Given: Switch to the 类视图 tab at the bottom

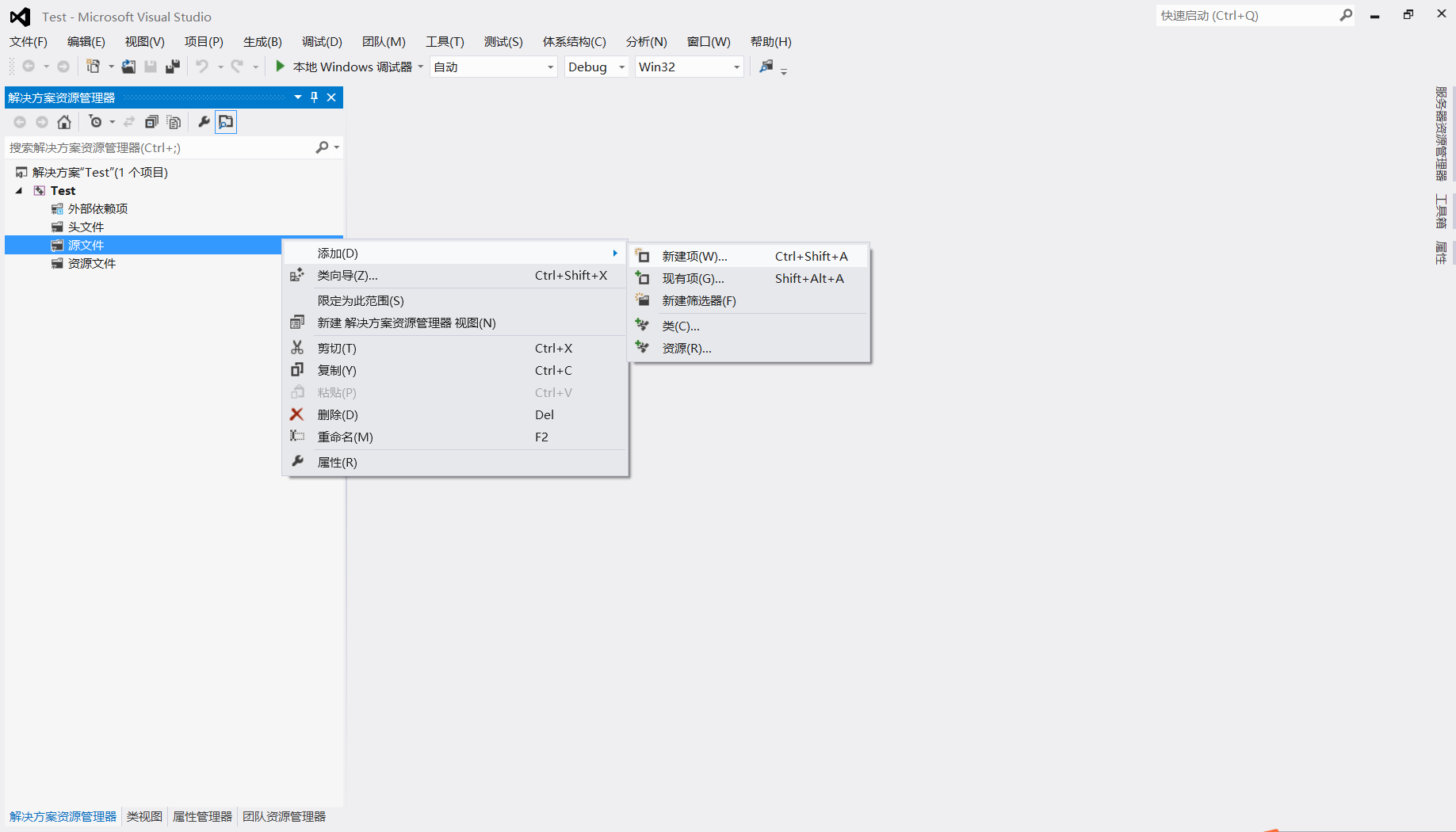Looking at the screenshot, I should point(143,816).
